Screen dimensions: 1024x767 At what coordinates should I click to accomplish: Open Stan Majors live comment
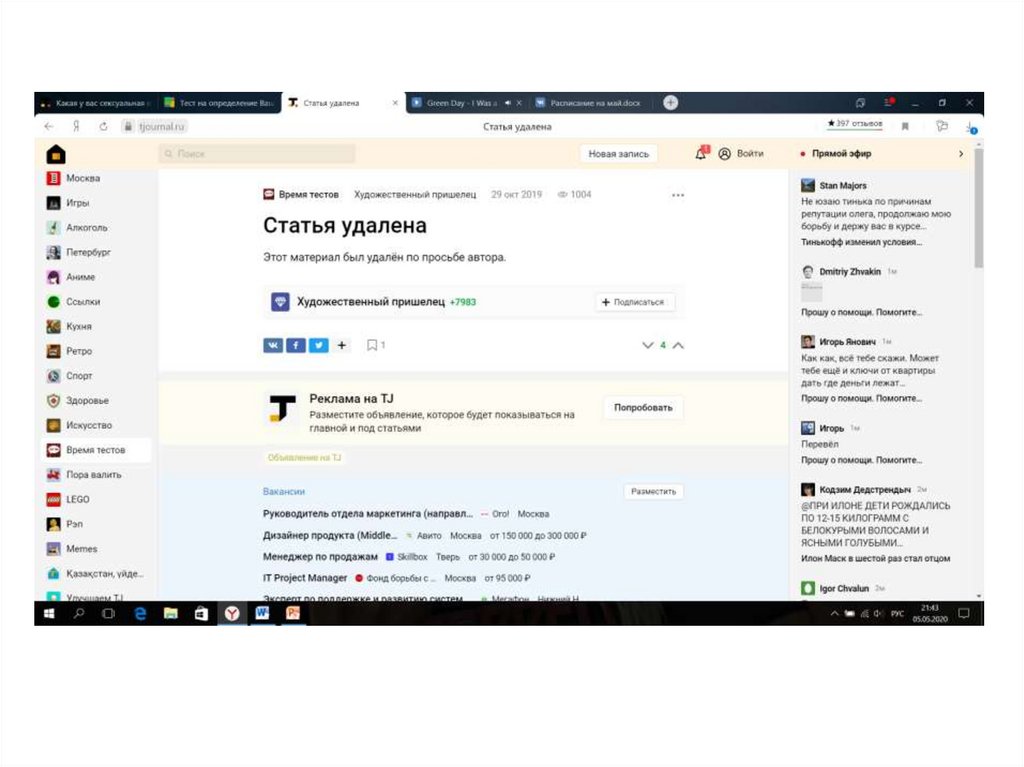point(876,205)
